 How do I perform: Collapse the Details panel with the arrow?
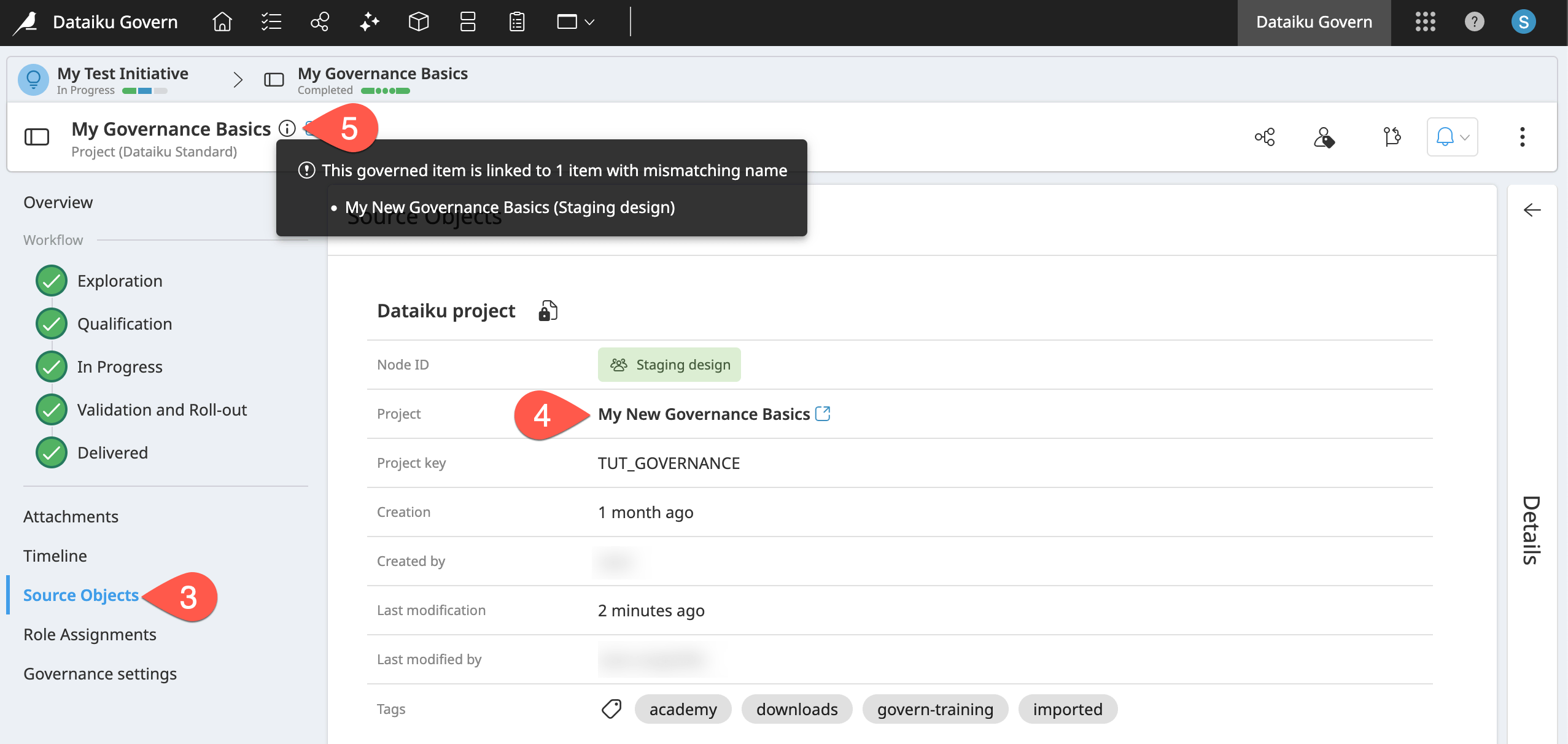pos(1532,210)
